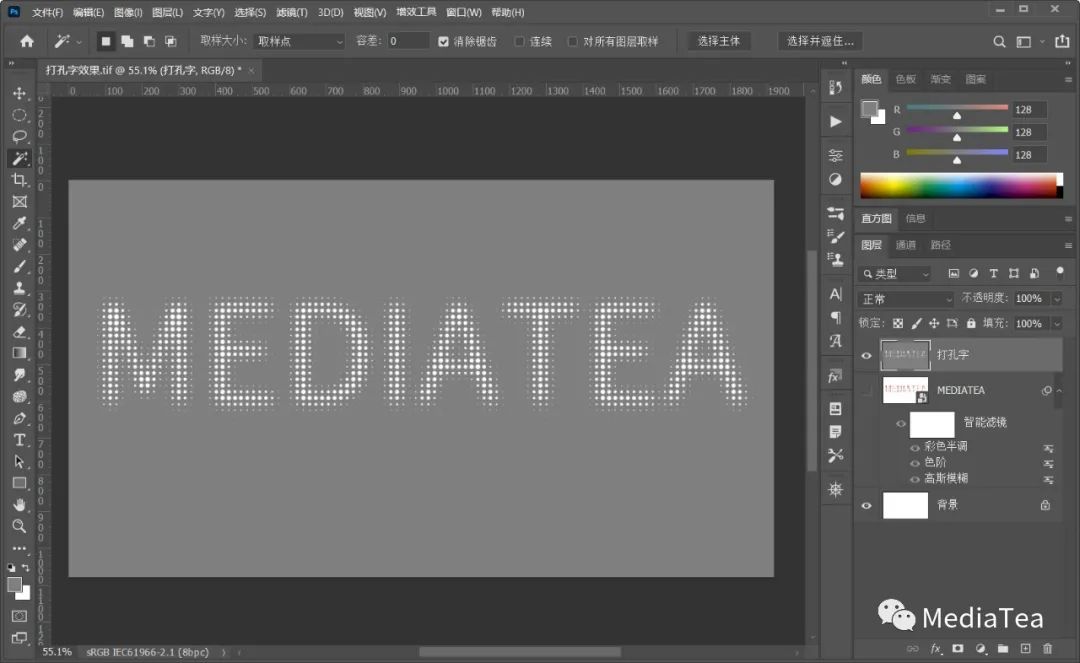Select the Zoom tool

pyautogui.click(x=19, y=527)
